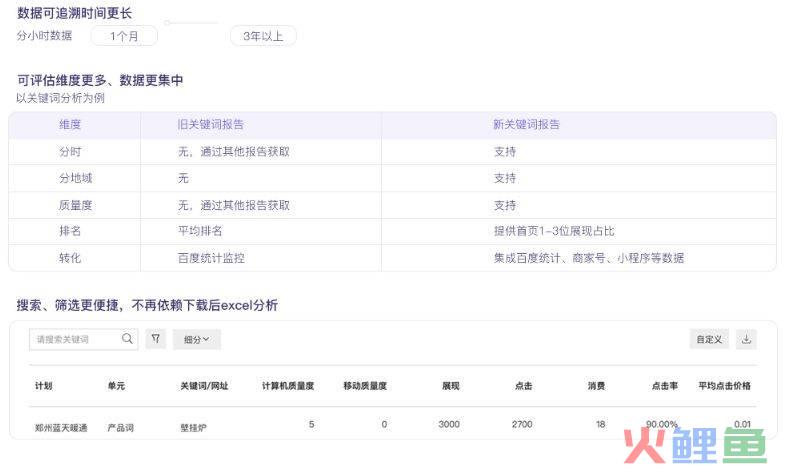
Task: Sort by 计划 column header
Action: click(43, 386)
